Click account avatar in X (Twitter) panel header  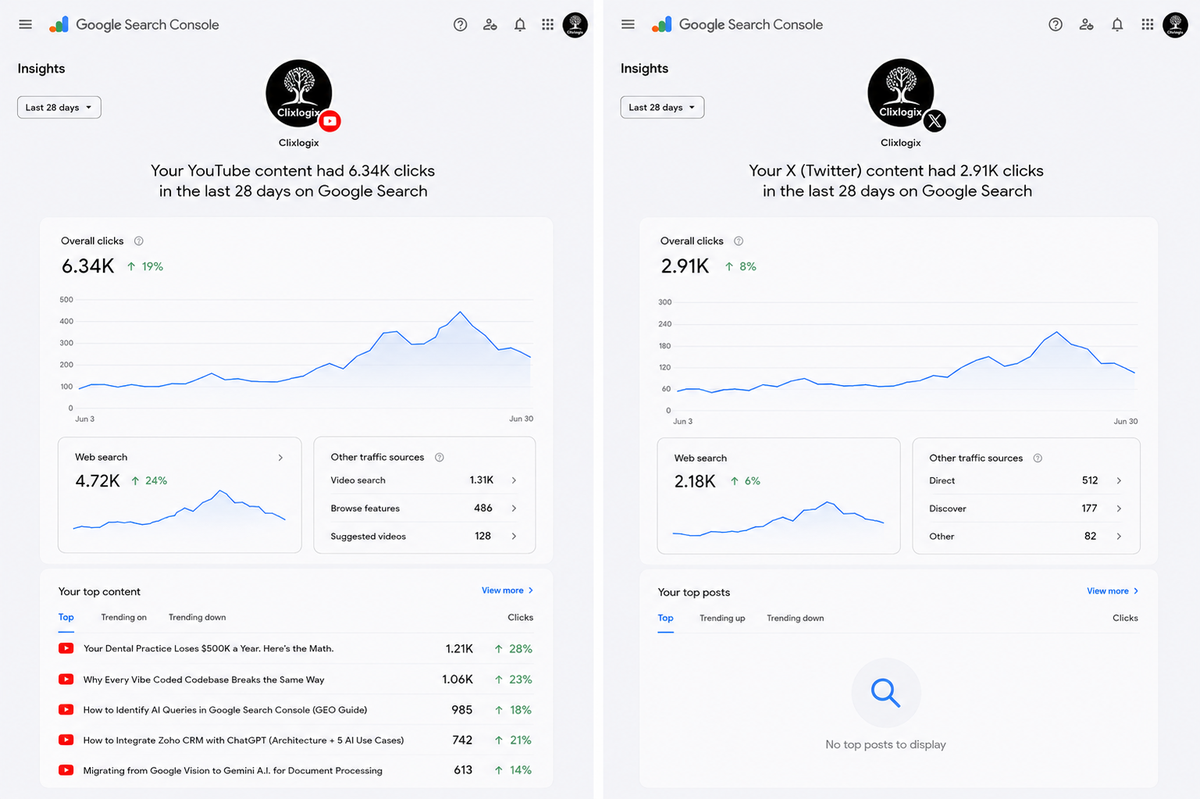pyautogui.click(x=1175, y=25)
